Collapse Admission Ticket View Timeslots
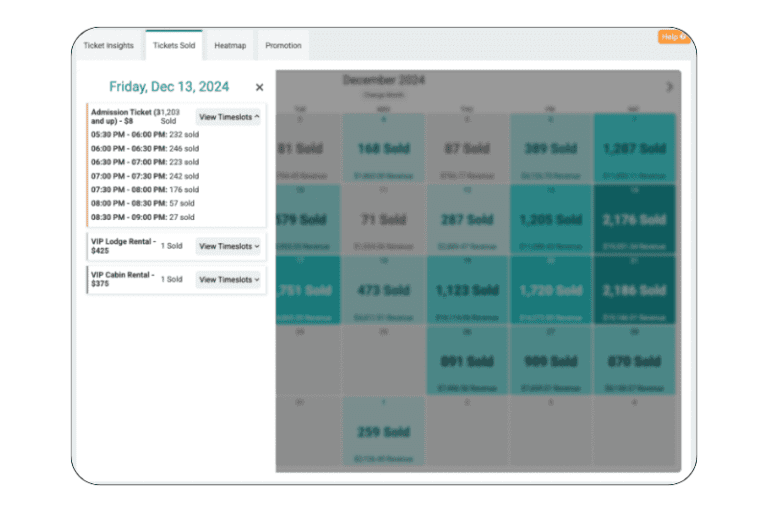Image resolution: width=768 pixels, height=512 pixels. [x=228, y=117]
